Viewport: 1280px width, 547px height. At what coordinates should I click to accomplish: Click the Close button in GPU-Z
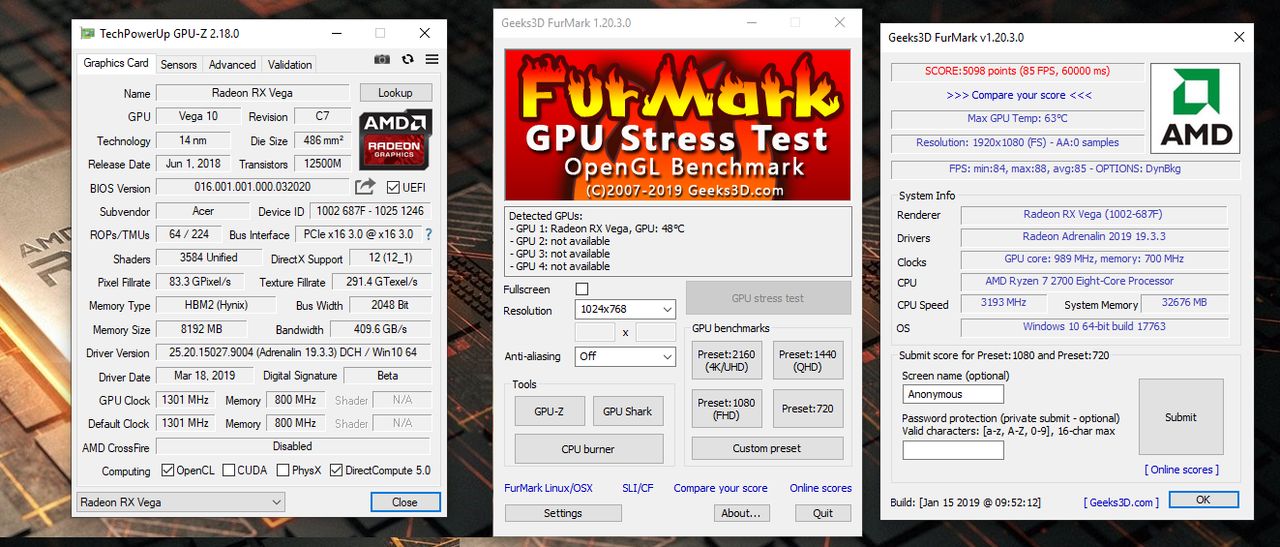pyautogui.click(x=405, y=502)
